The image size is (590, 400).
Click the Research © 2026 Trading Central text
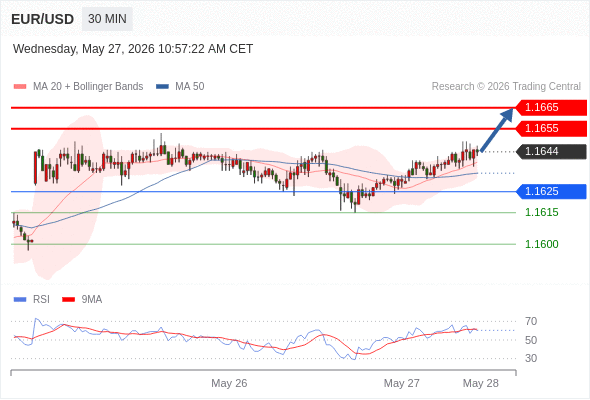(x=506, y=87)
